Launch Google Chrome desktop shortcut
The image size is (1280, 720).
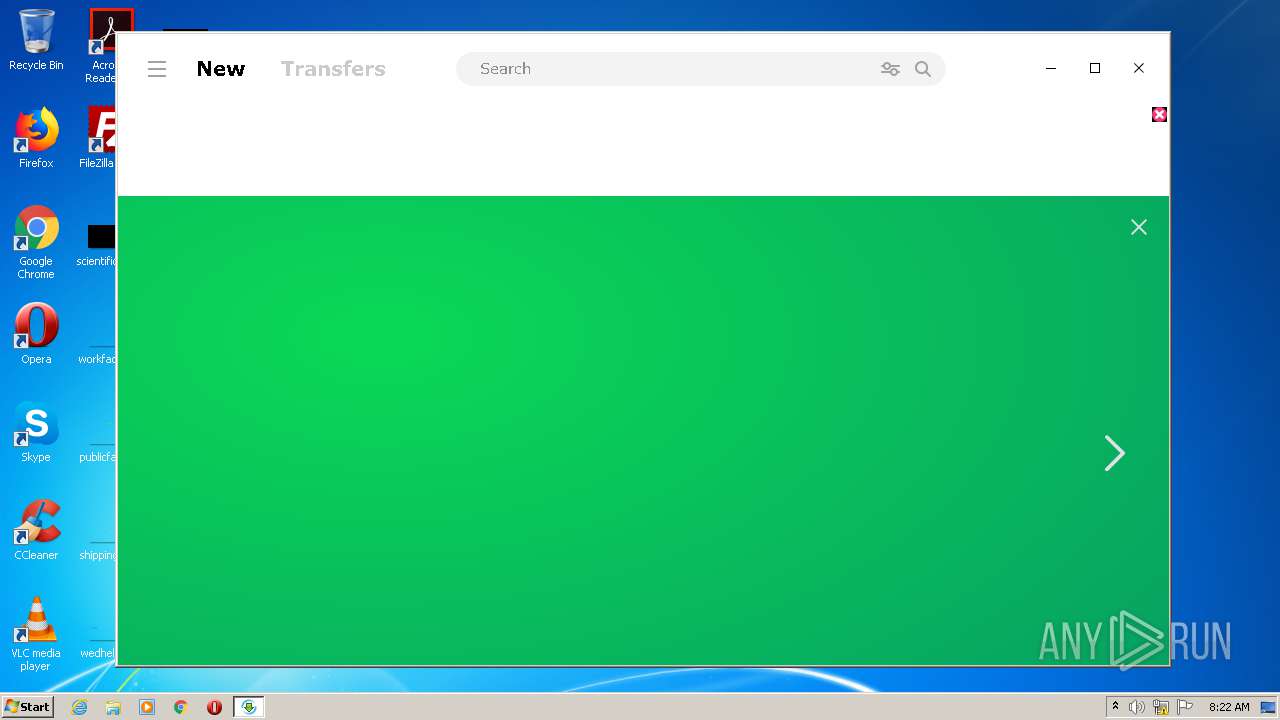click(x=36, y=242)
